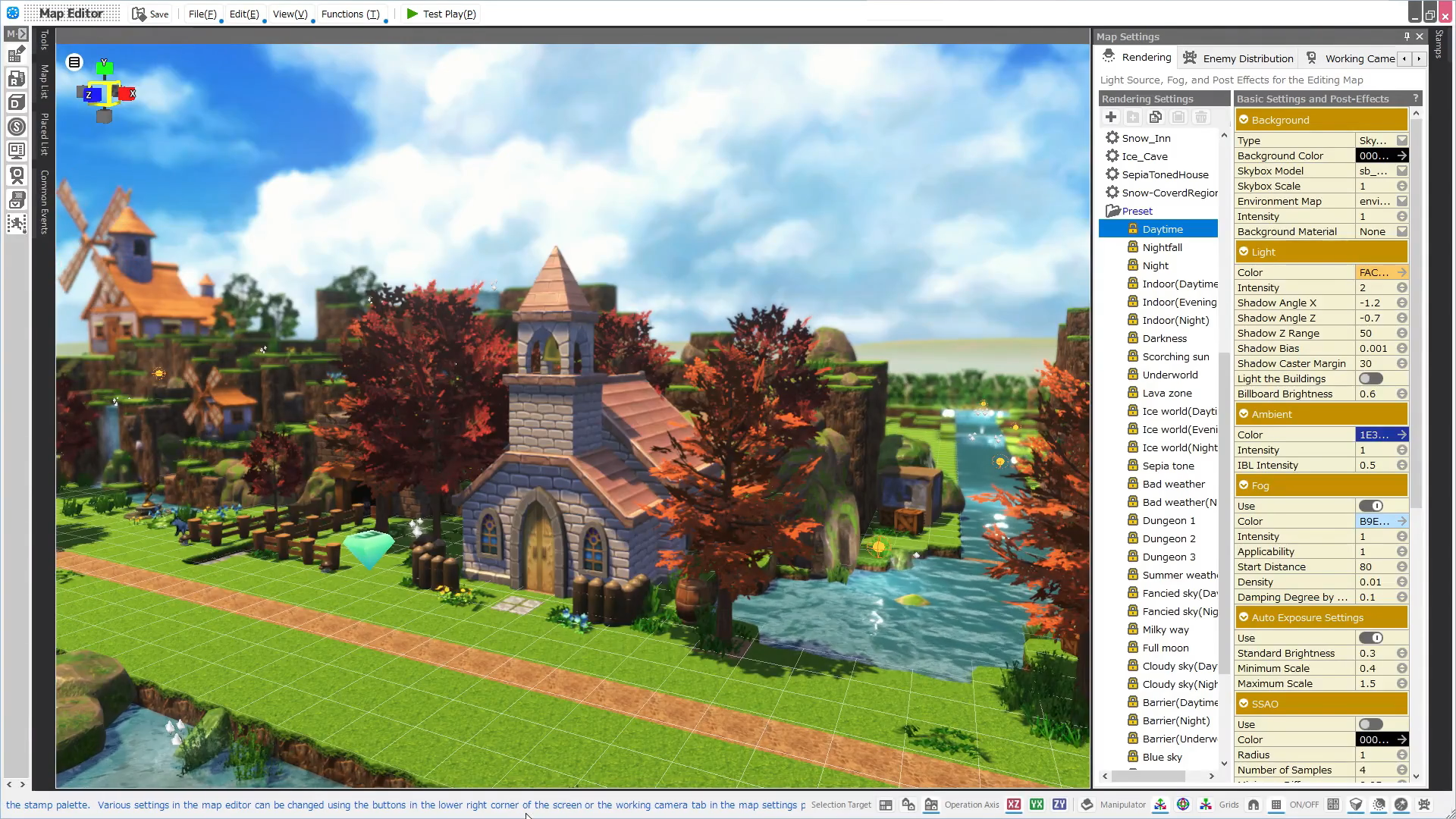The width and height of the screenshot is (1456, 819).
Task: Open the Functions menu
Action: [x=350, y=14]
